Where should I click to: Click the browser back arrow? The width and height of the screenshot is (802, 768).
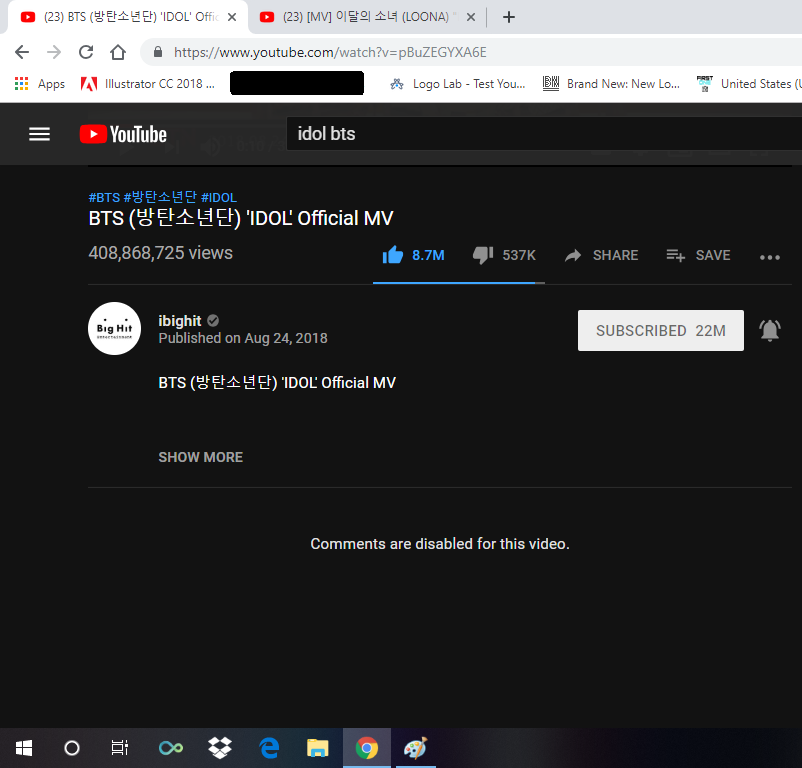22,52
